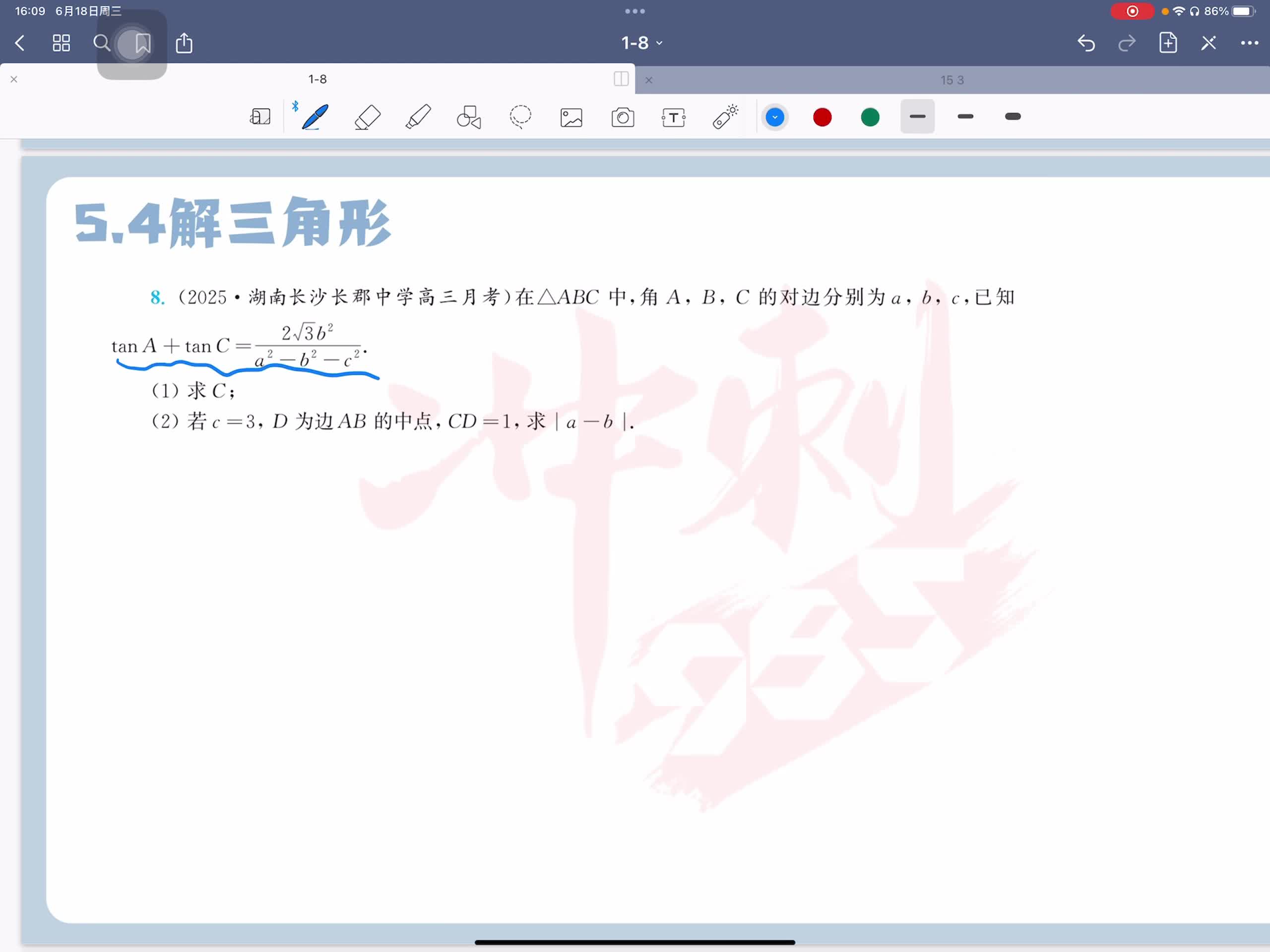Open the more options ellipsis menu
Screen dimensions: 1270x952
1249,43
